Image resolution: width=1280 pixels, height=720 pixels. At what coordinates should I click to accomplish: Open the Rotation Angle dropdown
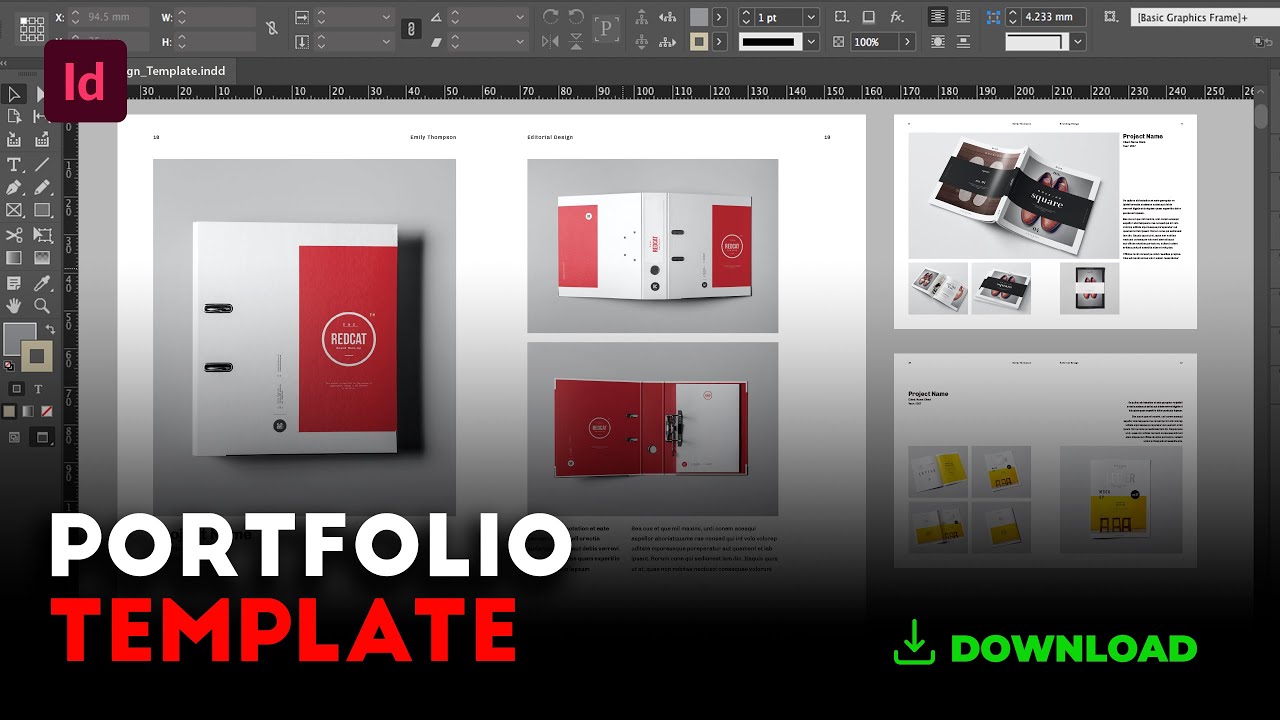point(520,17)
